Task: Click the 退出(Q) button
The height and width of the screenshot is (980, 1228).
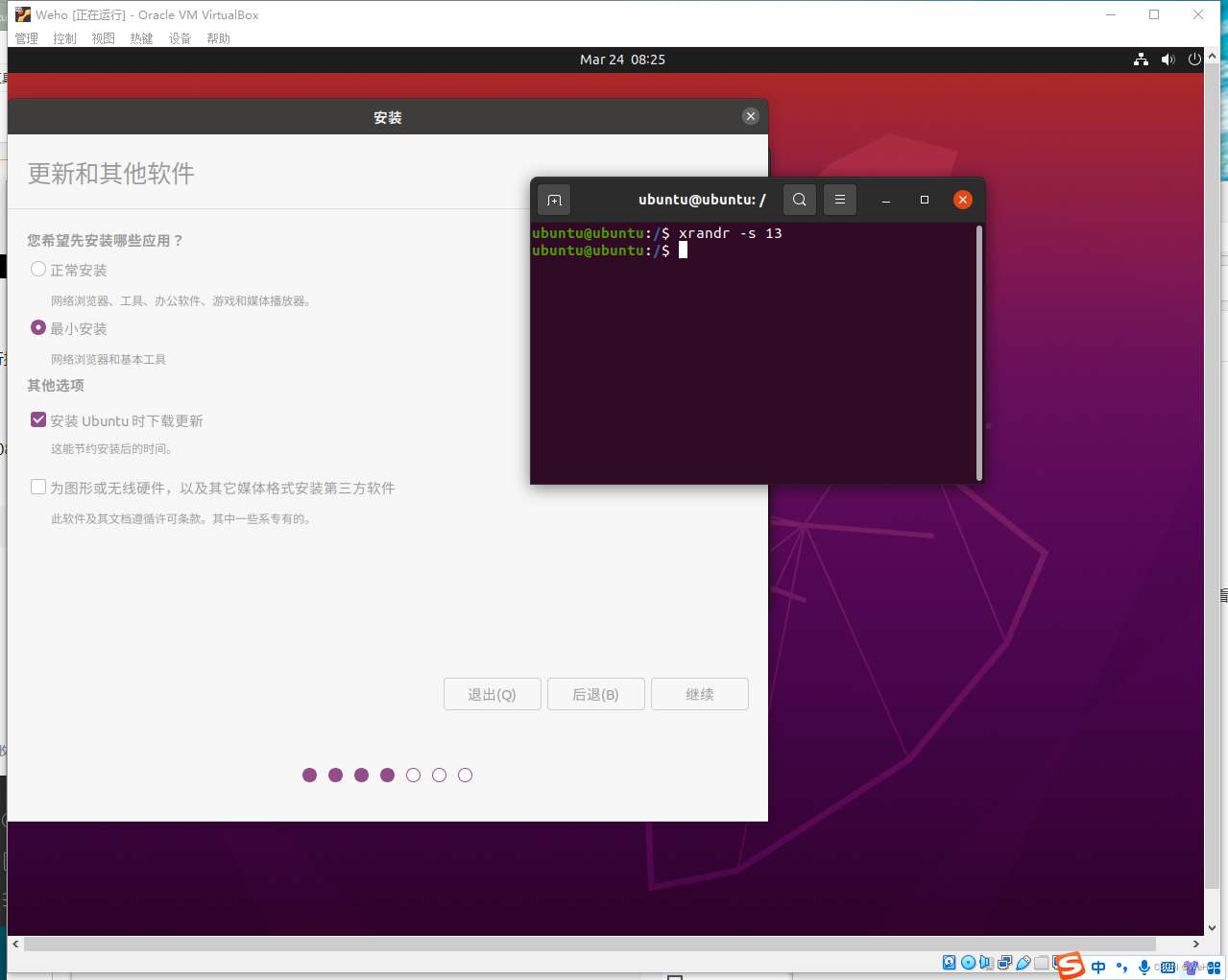Action: click(x=493, y=694)
